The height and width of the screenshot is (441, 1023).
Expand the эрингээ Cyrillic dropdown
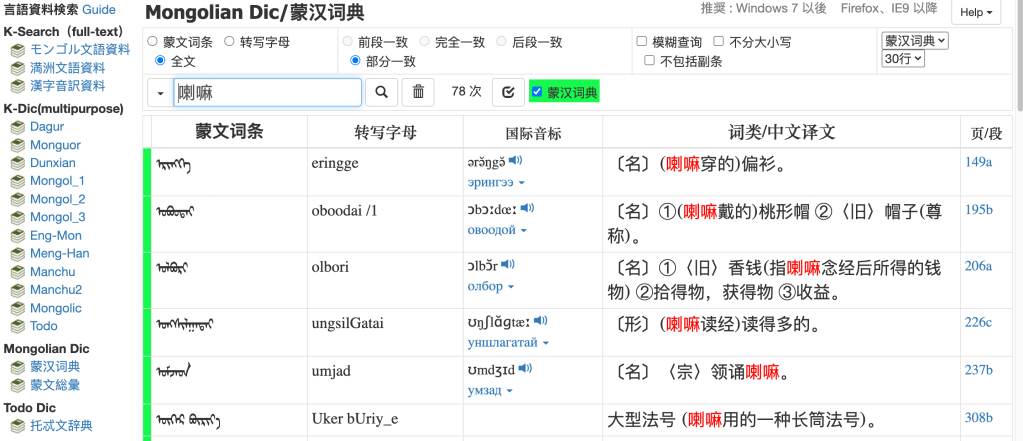click(497, 182)
